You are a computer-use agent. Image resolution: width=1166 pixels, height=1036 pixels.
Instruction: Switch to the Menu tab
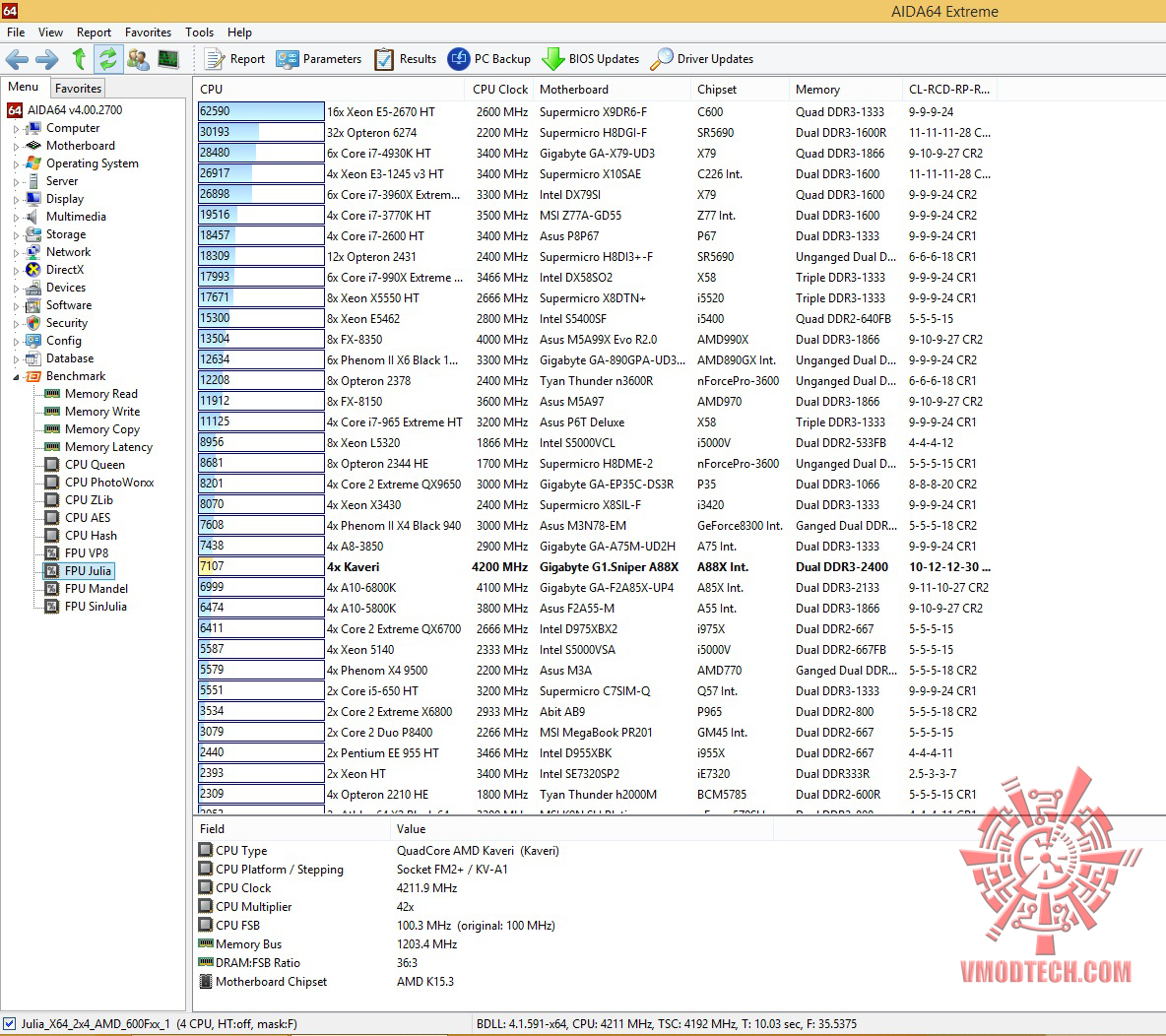coord(23,87)
